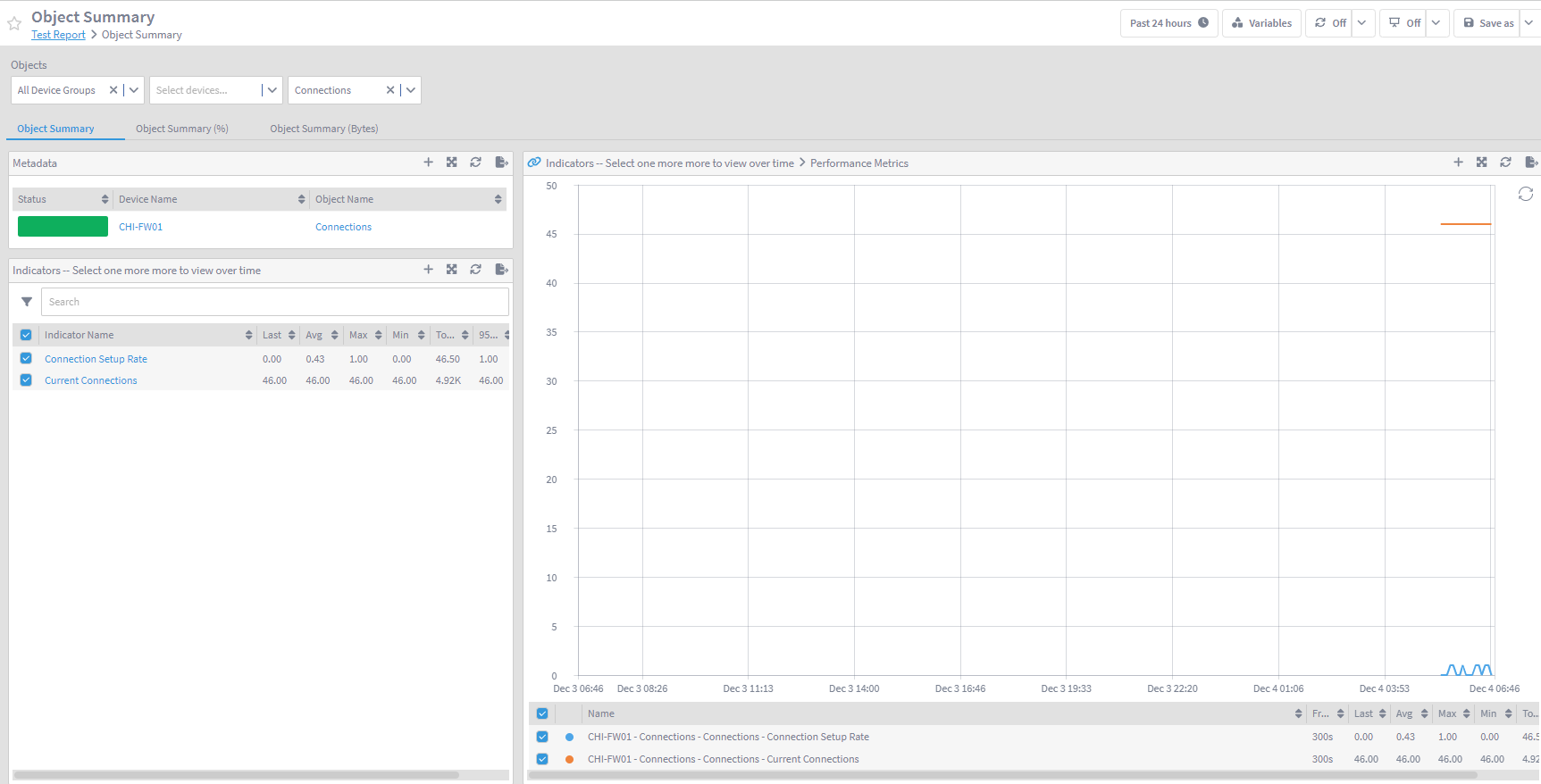Click horizontal scrollbar under left Indicators table
Viewport: 1541px width, 784px height.
(237, 775)
